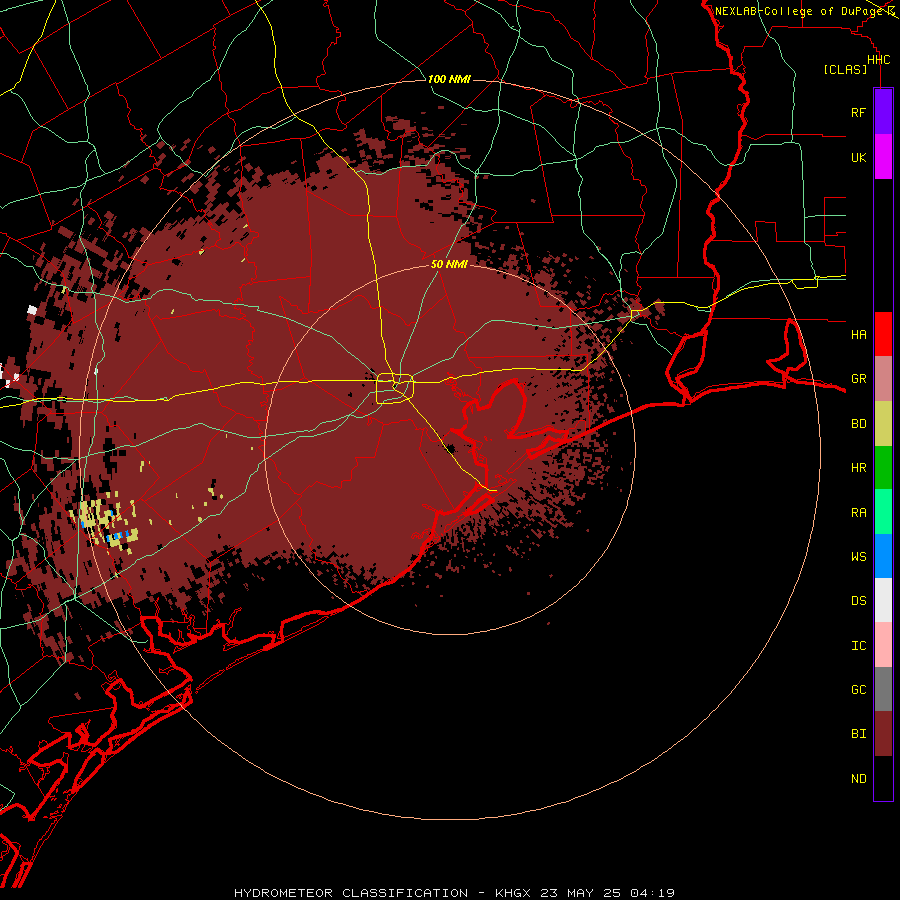The height and width of the screenshot is (900, 900).
Task: Click the HA red legend swatch
Action: 883,334
